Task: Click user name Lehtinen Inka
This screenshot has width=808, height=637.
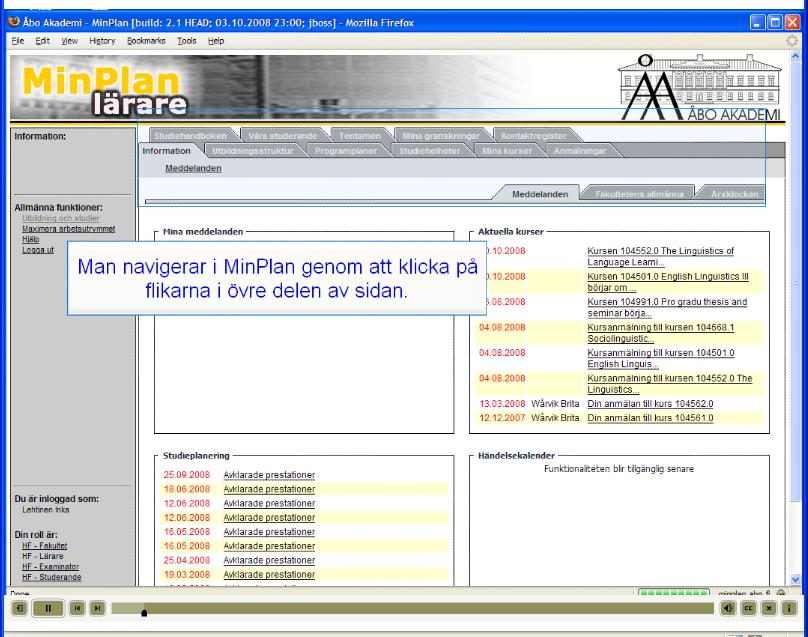Action: pyautogui.click(x=45, y=509)
